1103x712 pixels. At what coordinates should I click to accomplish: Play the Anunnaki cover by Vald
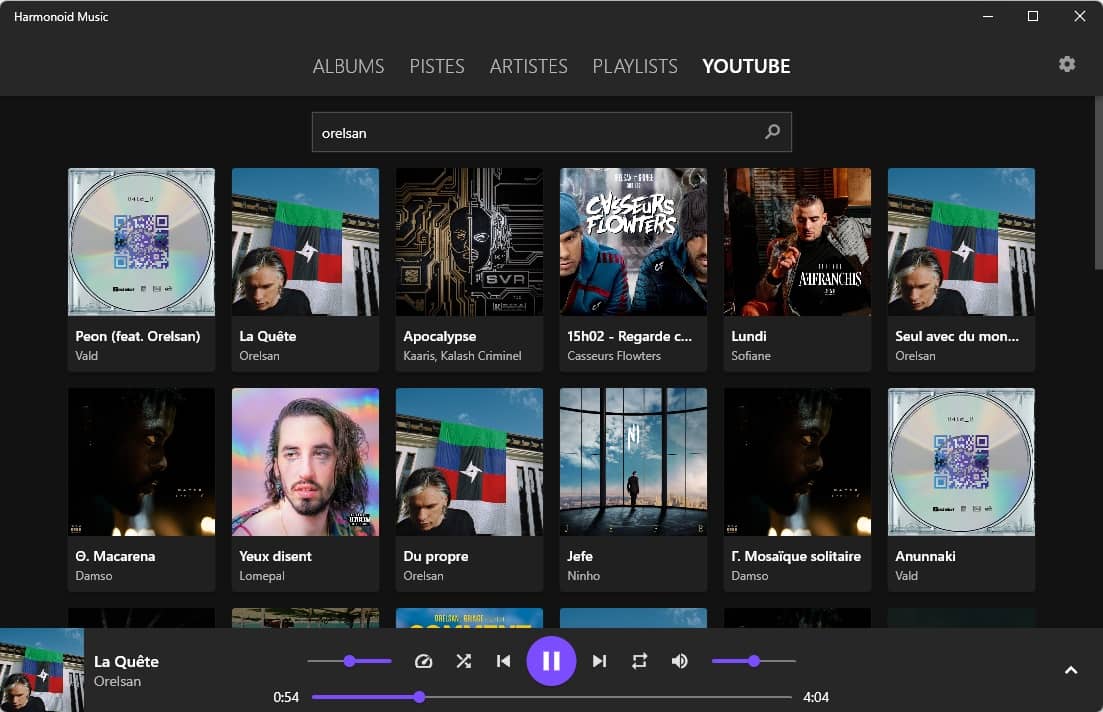pos(961,462)
